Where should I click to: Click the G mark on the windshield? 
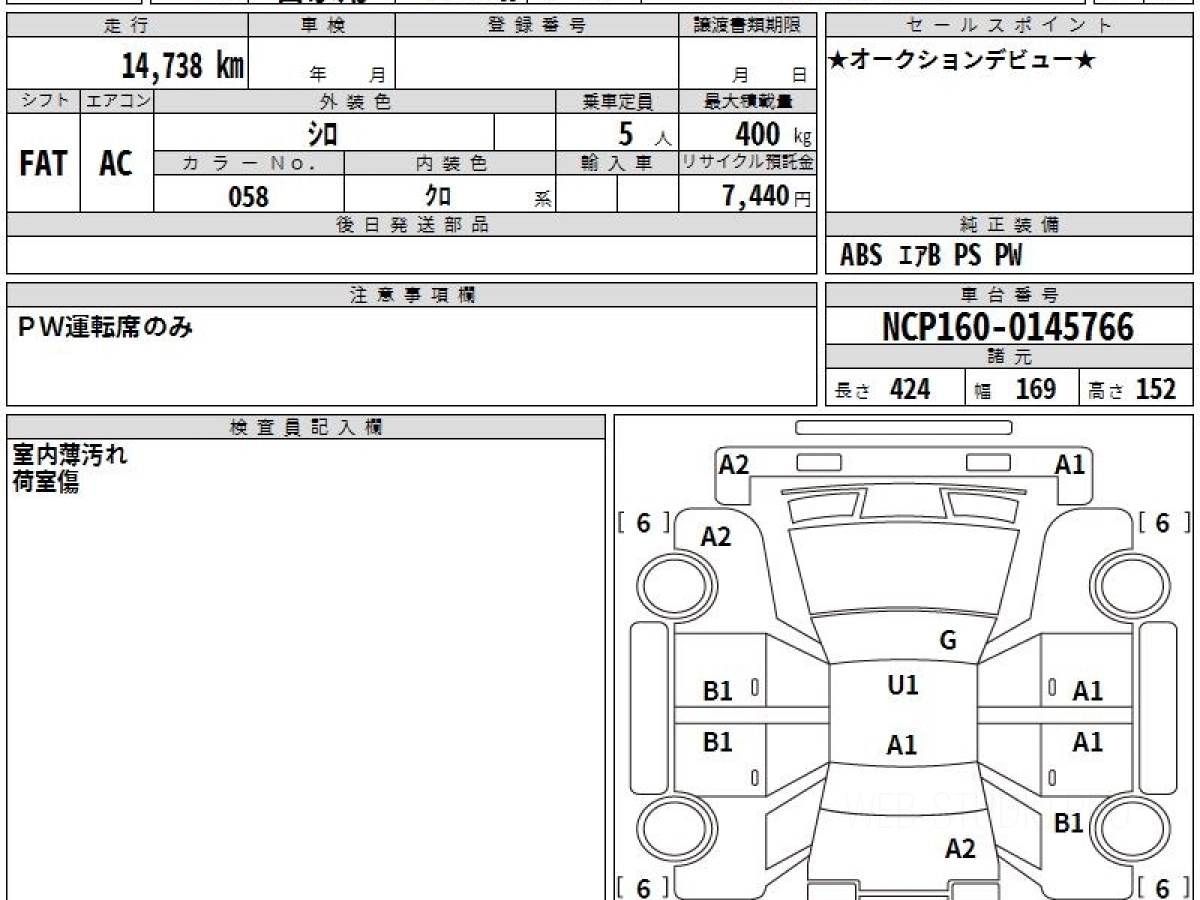pyautogui.click(x=948, y=641)
